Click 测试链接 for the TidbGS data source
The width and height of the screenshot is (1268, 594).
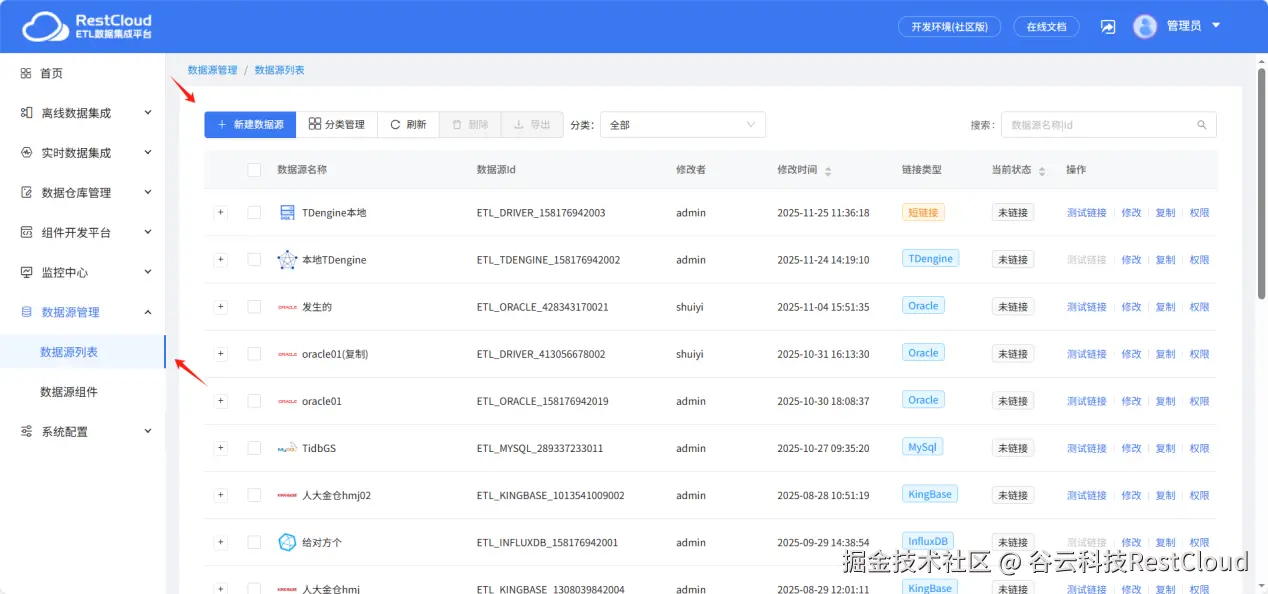1086,448
